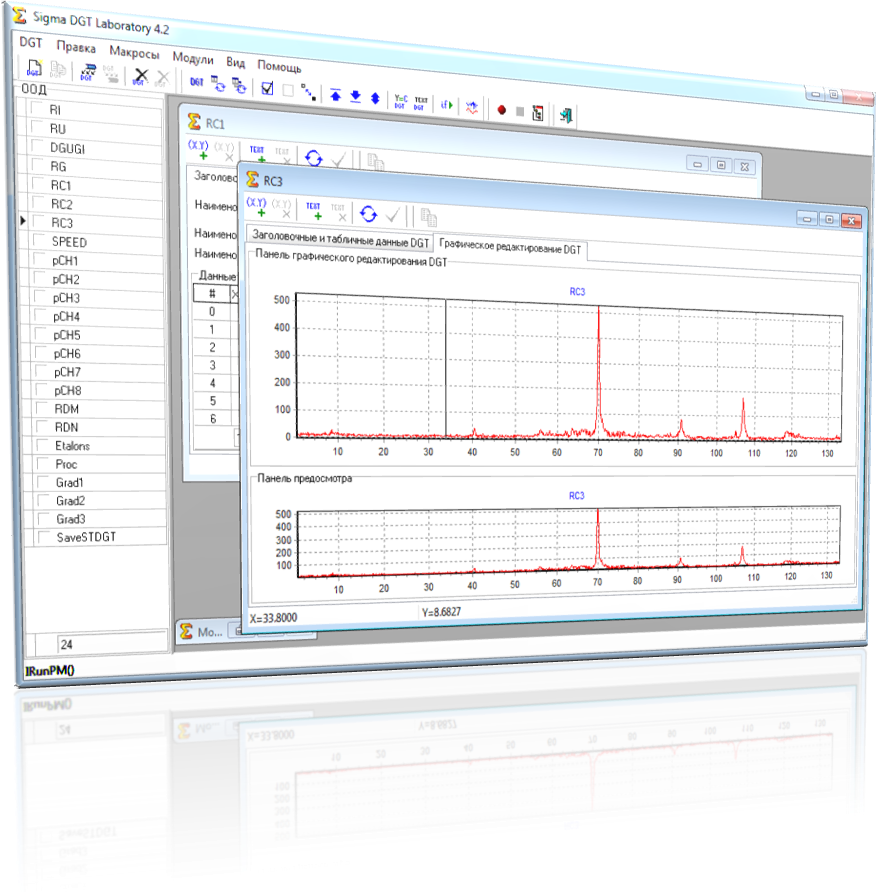This screenshot has width=878, height=892.
Task: Click the checked-box icon in main toolbar
Action: pyautogui.click(x=267, y=88)
